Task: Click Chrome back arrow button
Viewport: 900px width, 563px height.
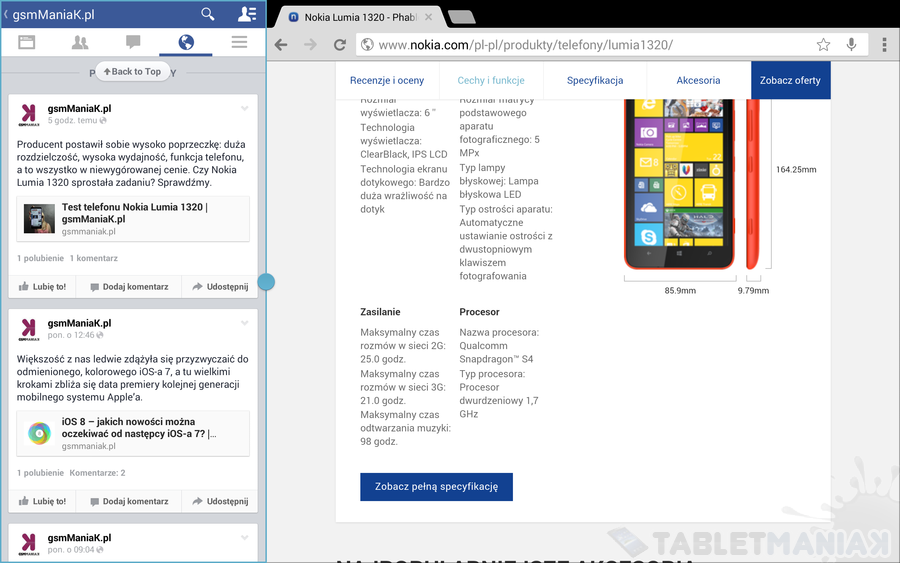Action: [281, 45]
